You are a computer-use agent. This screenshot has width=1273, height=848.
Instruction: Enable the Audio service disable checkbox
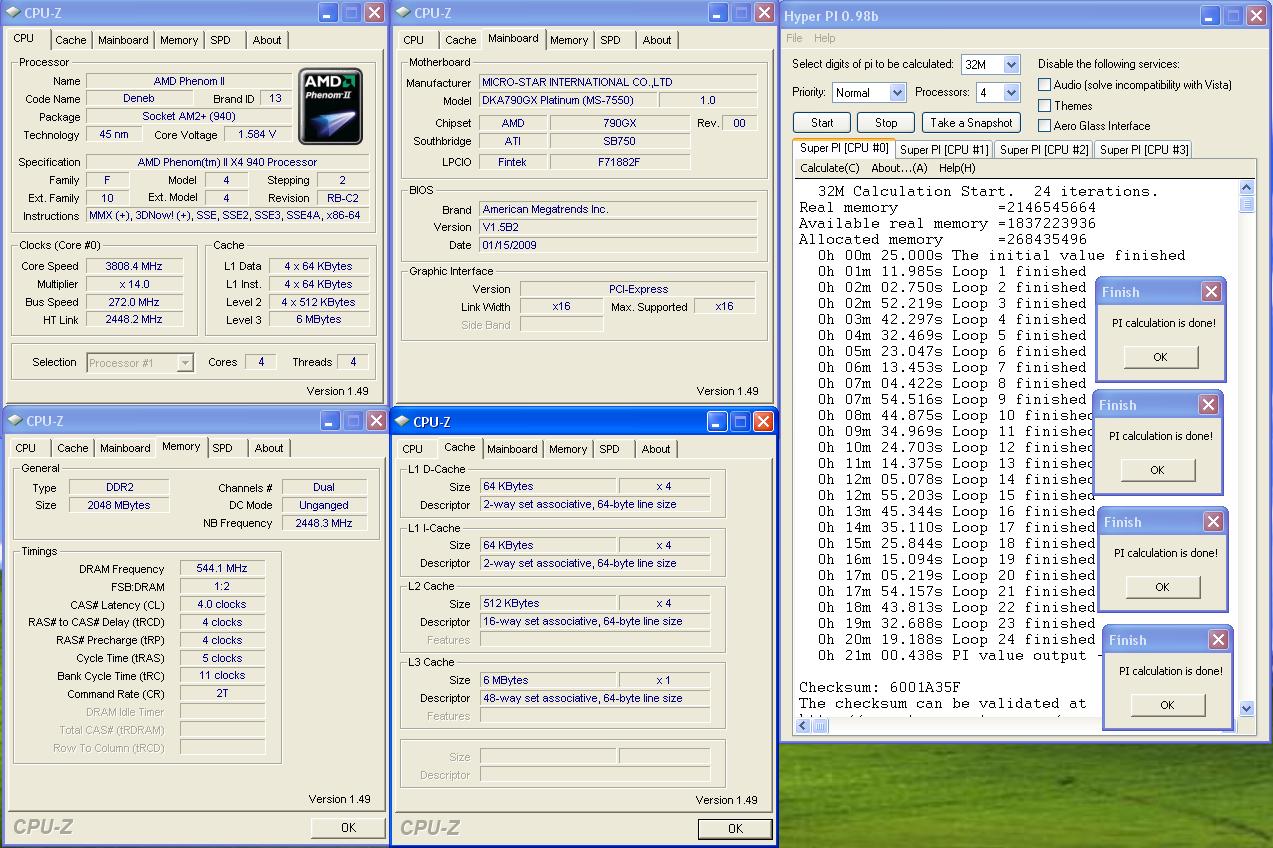(x=1045, y=85)
